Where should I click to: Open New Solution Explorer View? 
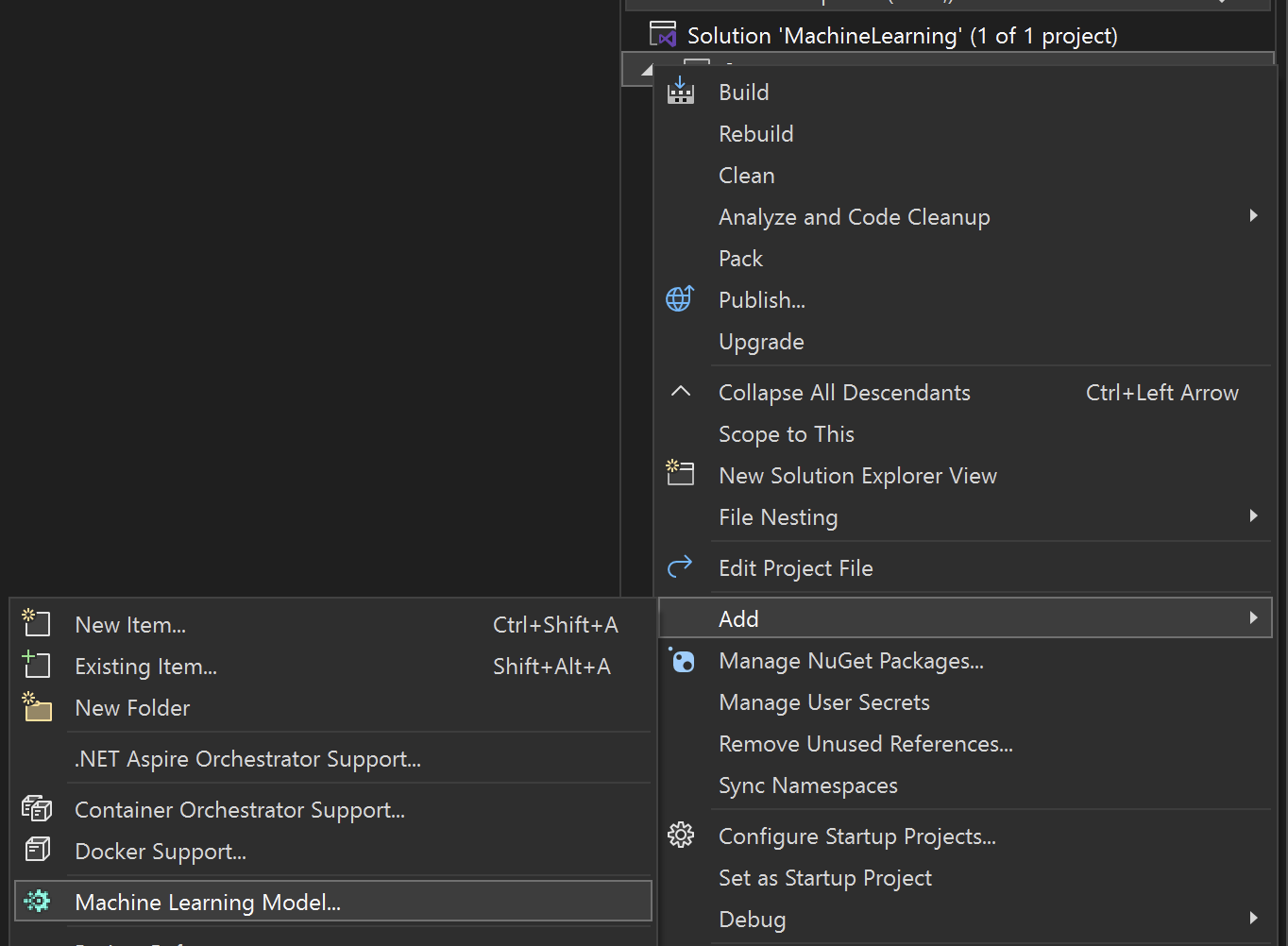pos(965,476)
